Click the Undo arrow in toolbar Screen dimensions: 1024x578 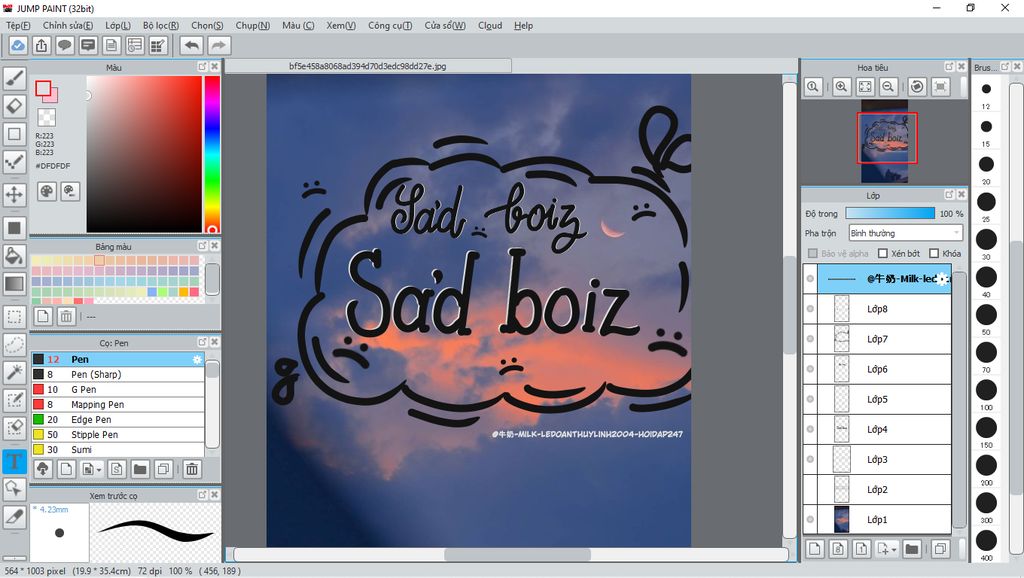pyautogui.click(x=191, y=45)
